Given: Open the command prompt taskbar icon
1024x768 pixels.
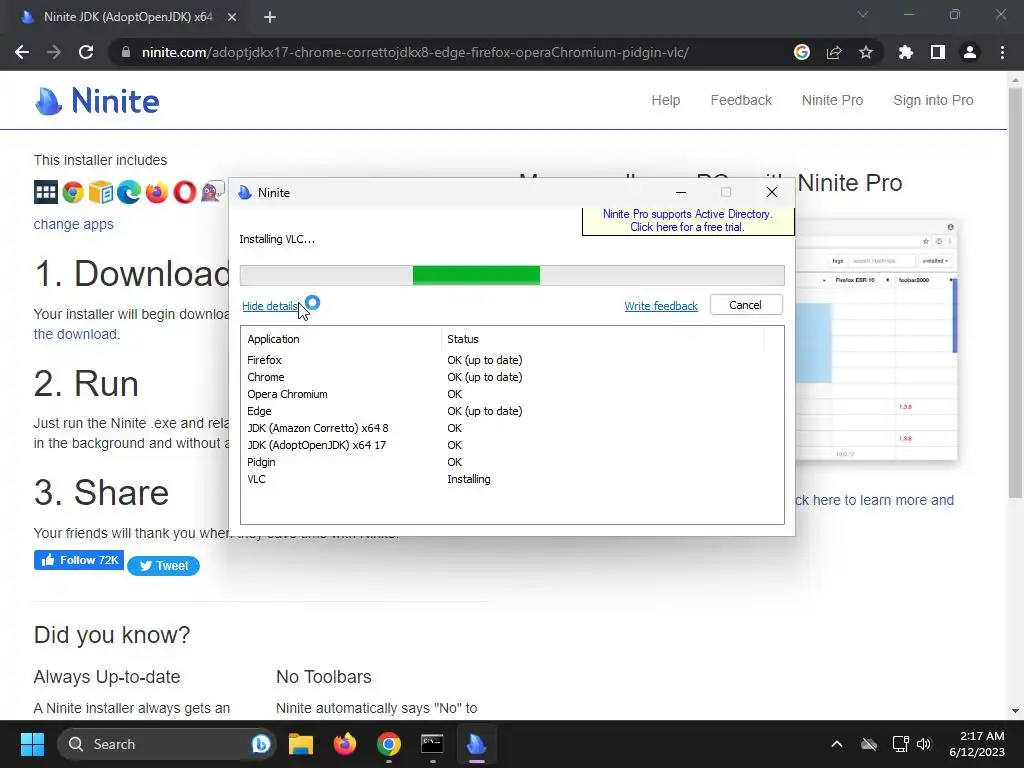Looking at the screenshot, I should (x=432, y=744).
